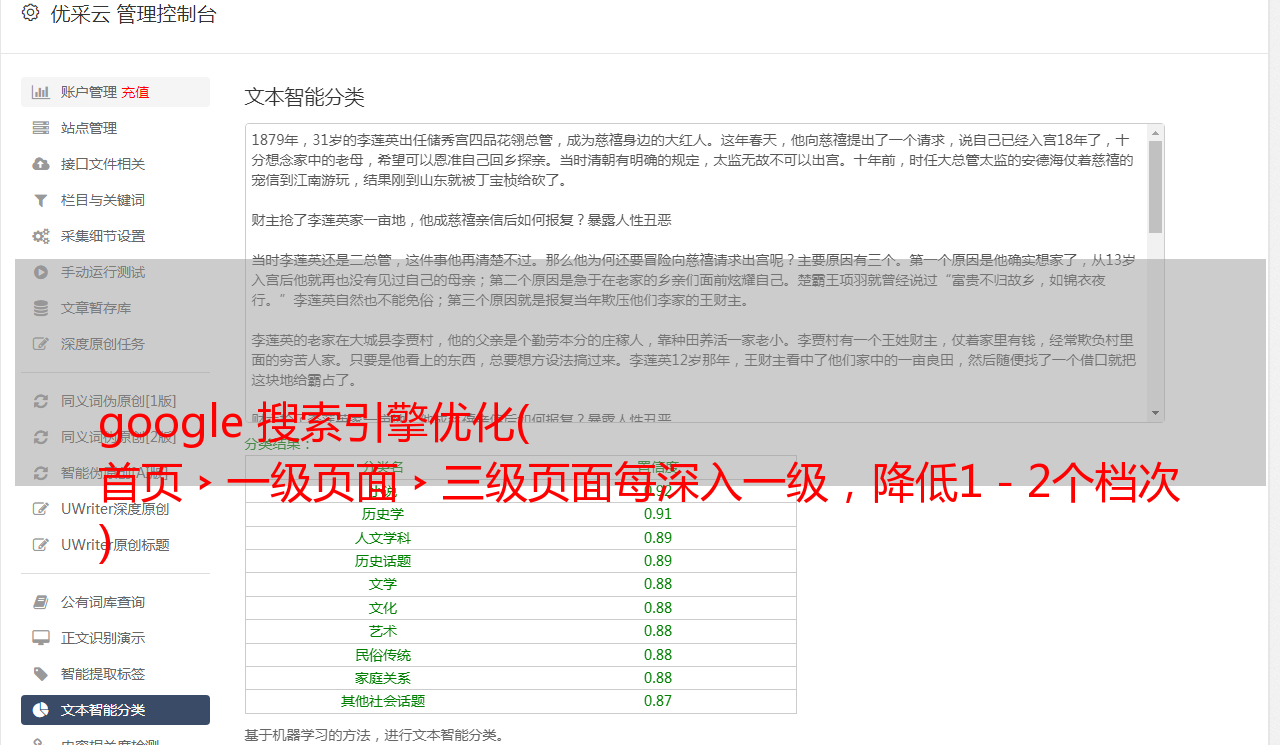Select the 文化 category cell
Screen dimensions: 1280x745
pos(383,608)
